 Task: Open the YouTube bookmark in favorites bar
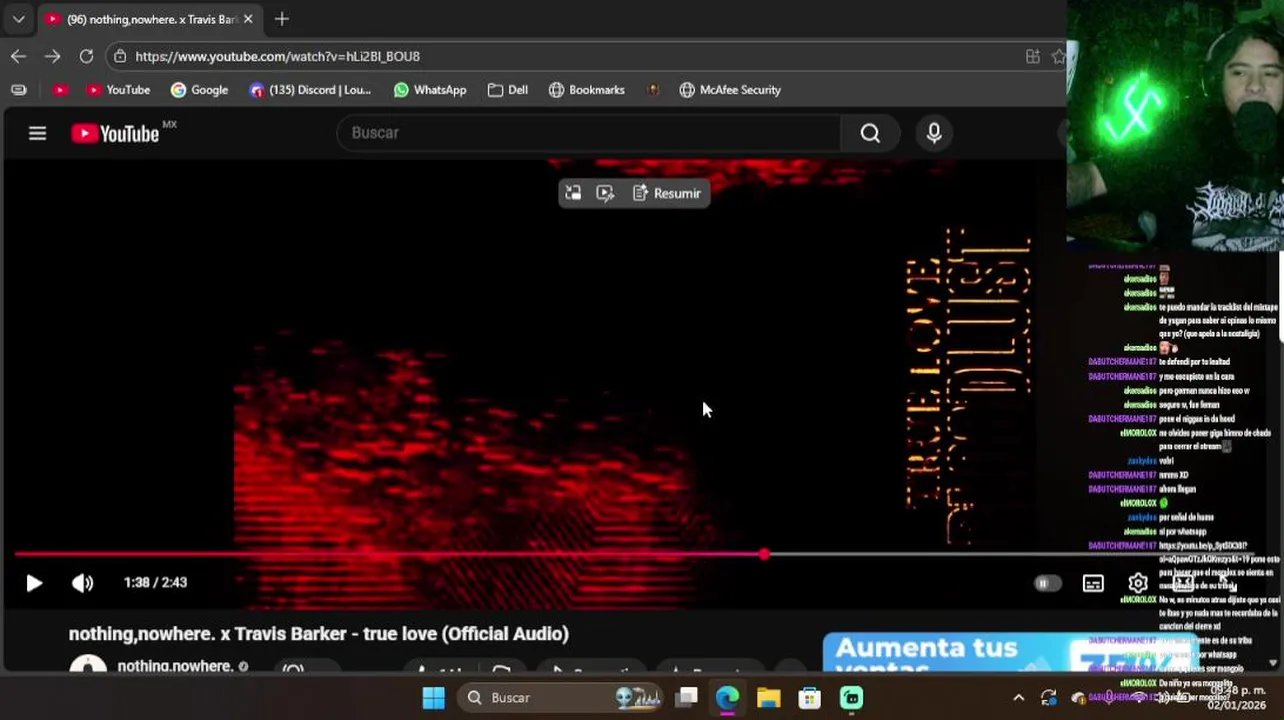coord(118,90)
